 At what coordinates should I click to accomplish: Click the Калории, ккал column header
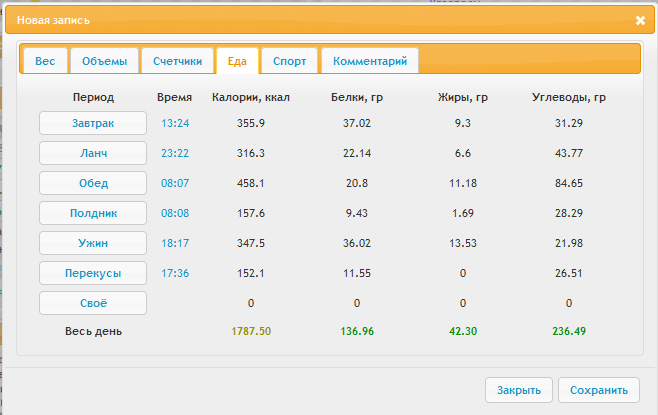point(251,97)
